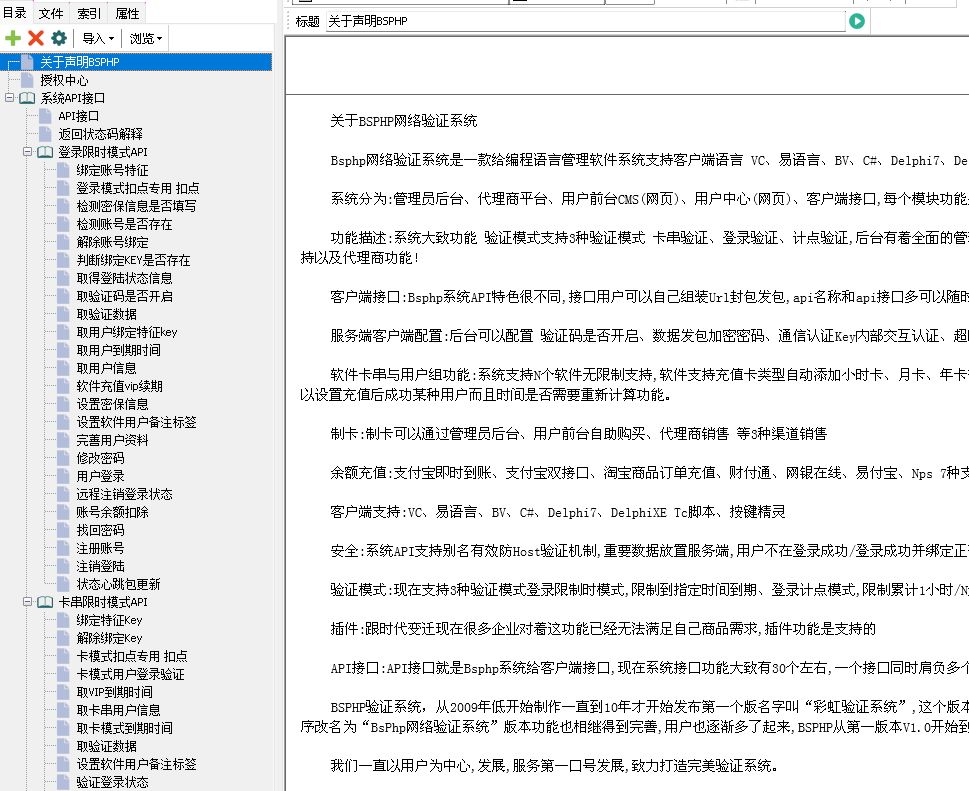
Task: Select 取卡模式到期时间 item
Action: click(x=124, y=728)
